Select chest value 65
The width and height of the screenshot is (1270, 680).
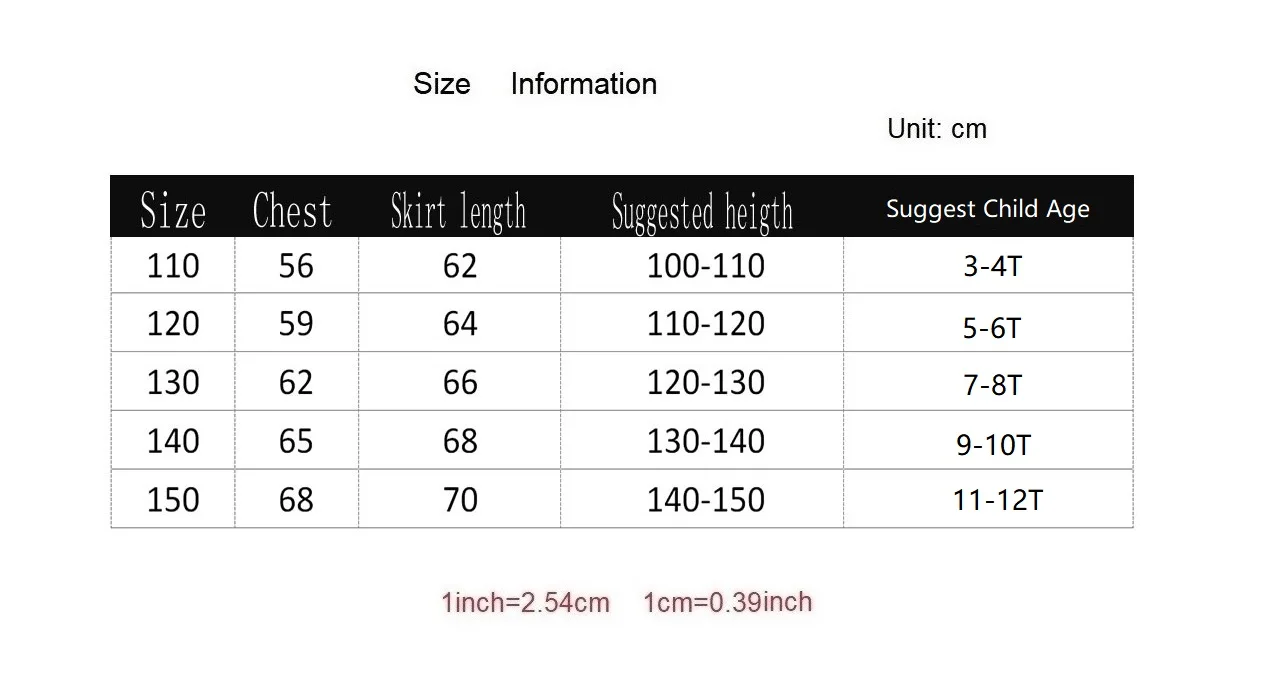point(296,441)
